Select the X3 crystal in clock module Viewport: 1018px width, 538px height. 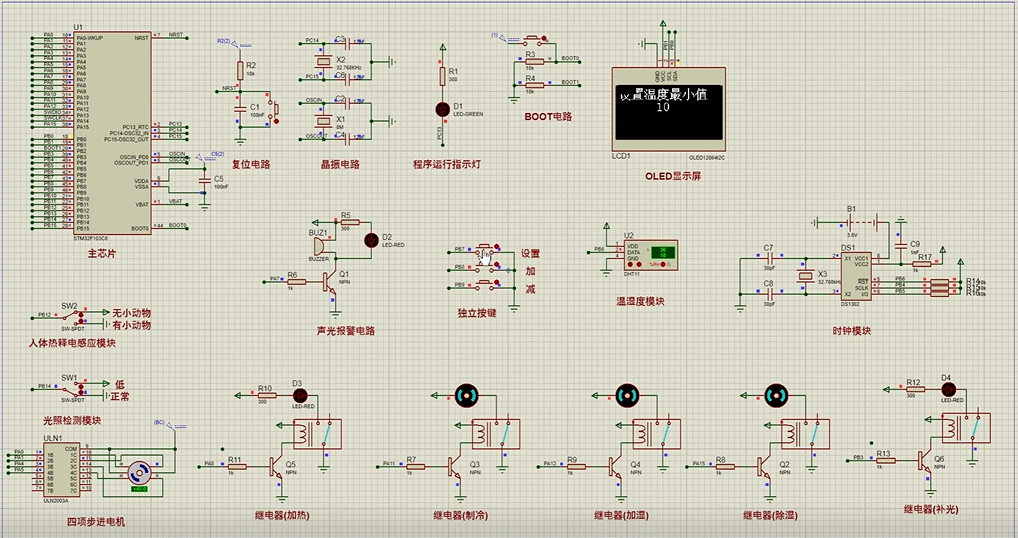coord(806,276)
